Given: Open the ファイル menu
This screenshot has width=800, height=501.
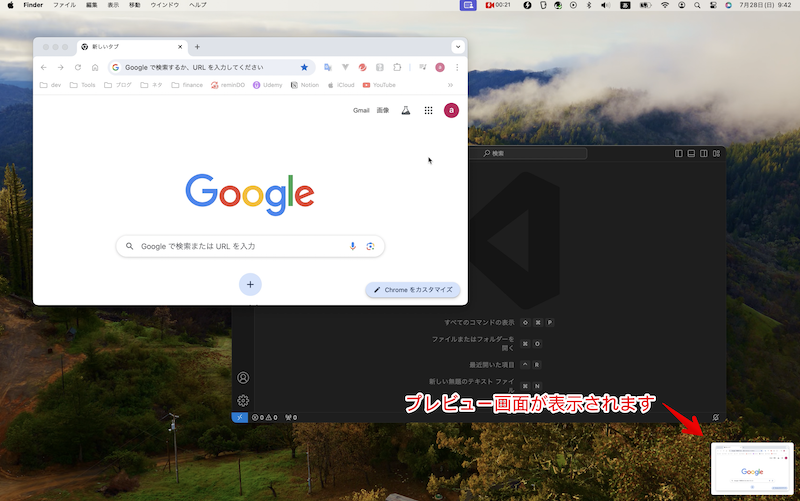Looking at the screenshot, I should tap(64, 5).
